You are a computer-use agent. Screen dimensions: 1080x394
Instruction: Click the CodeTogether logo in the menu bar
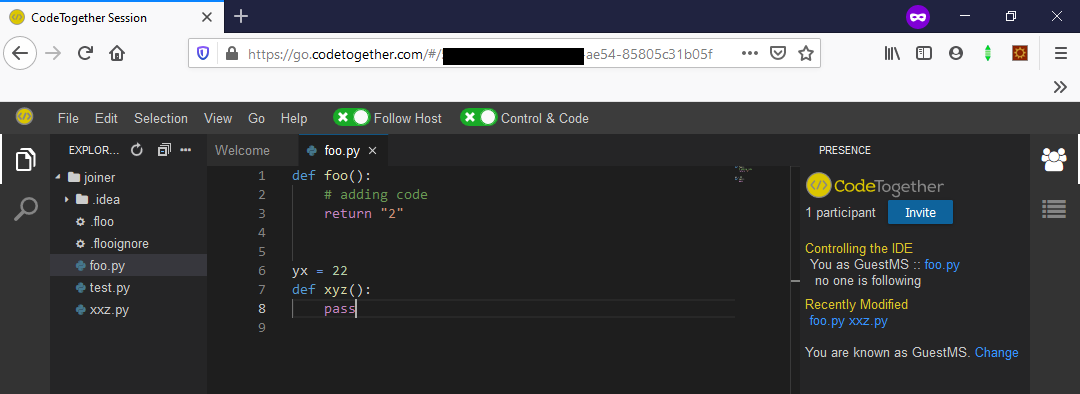click(25, 117)
